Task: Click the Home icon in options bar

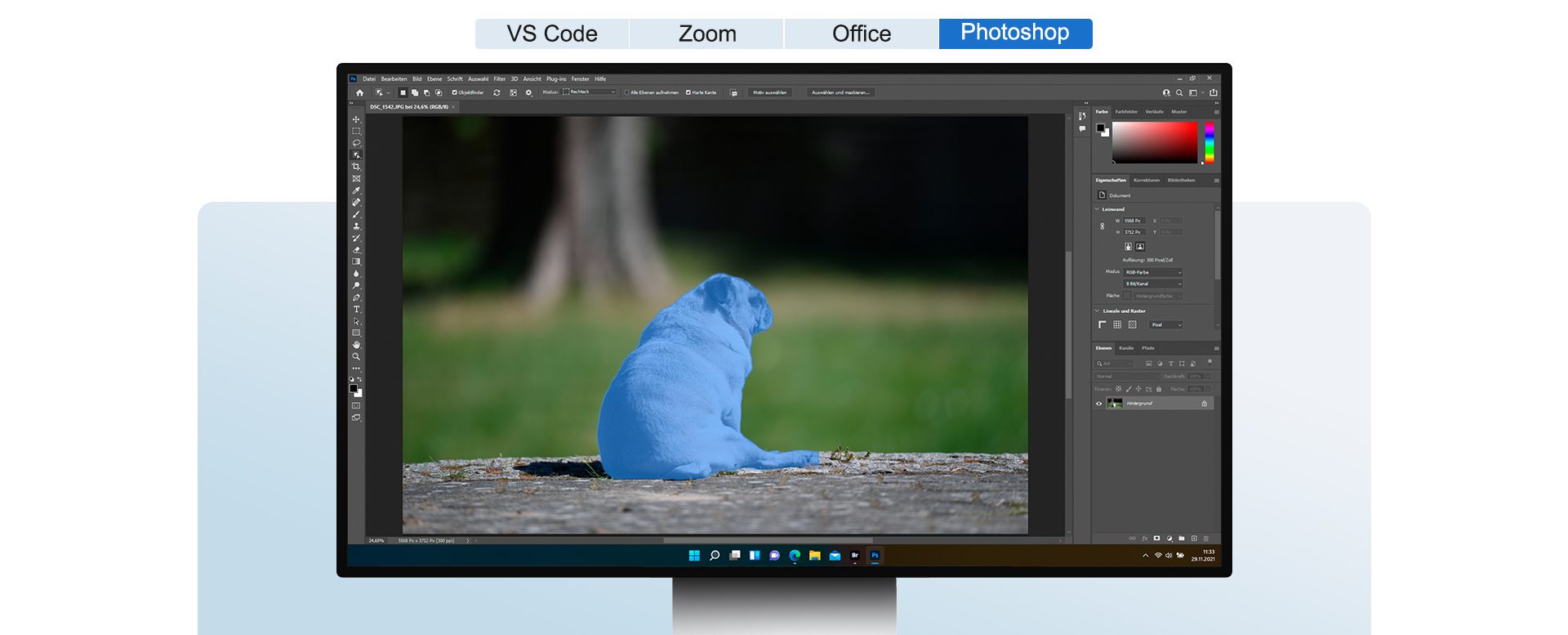Action: [x=359, y=92]
